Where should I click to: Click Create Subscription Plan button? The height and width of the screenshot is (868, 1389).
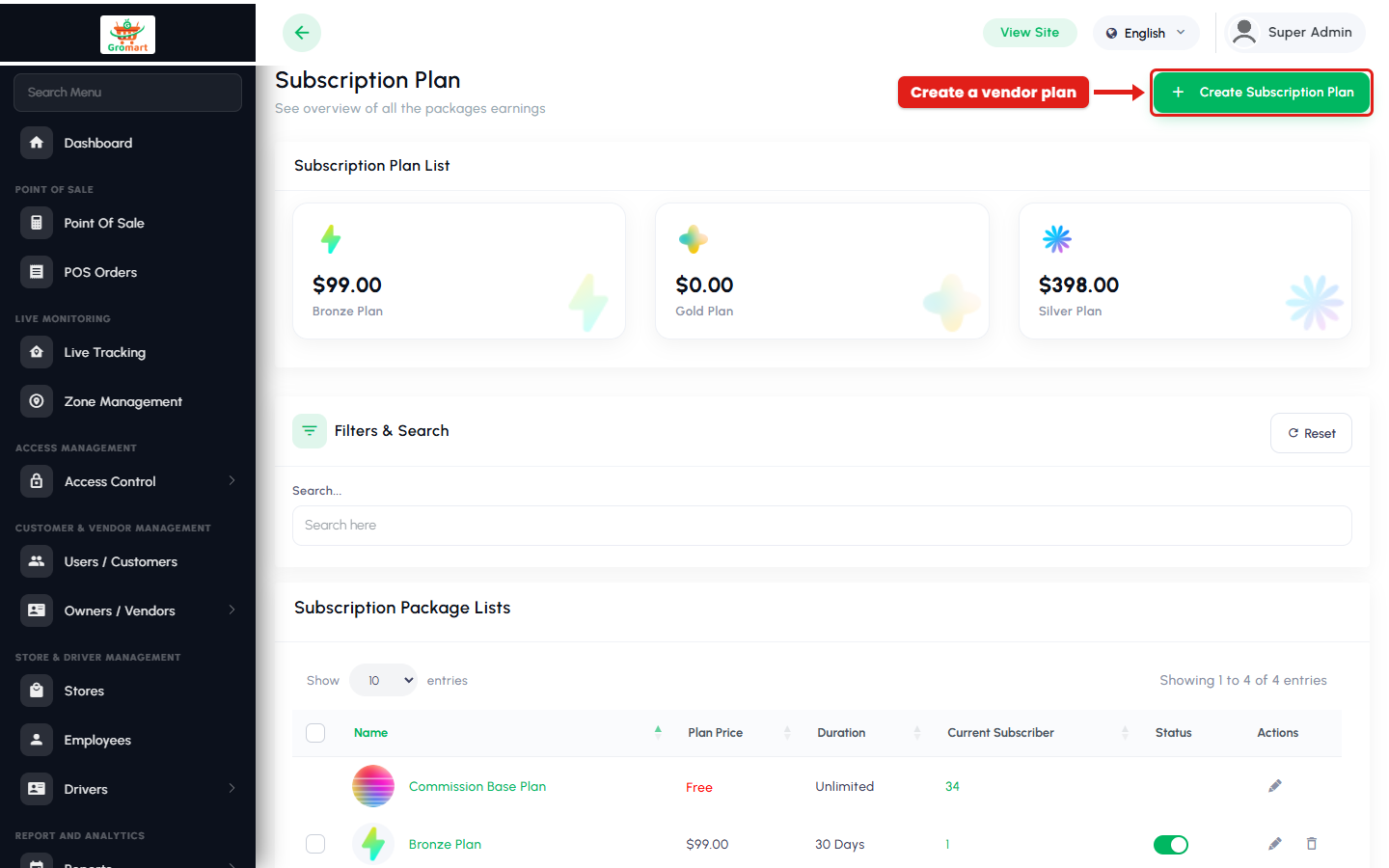tap(1262, 93)
